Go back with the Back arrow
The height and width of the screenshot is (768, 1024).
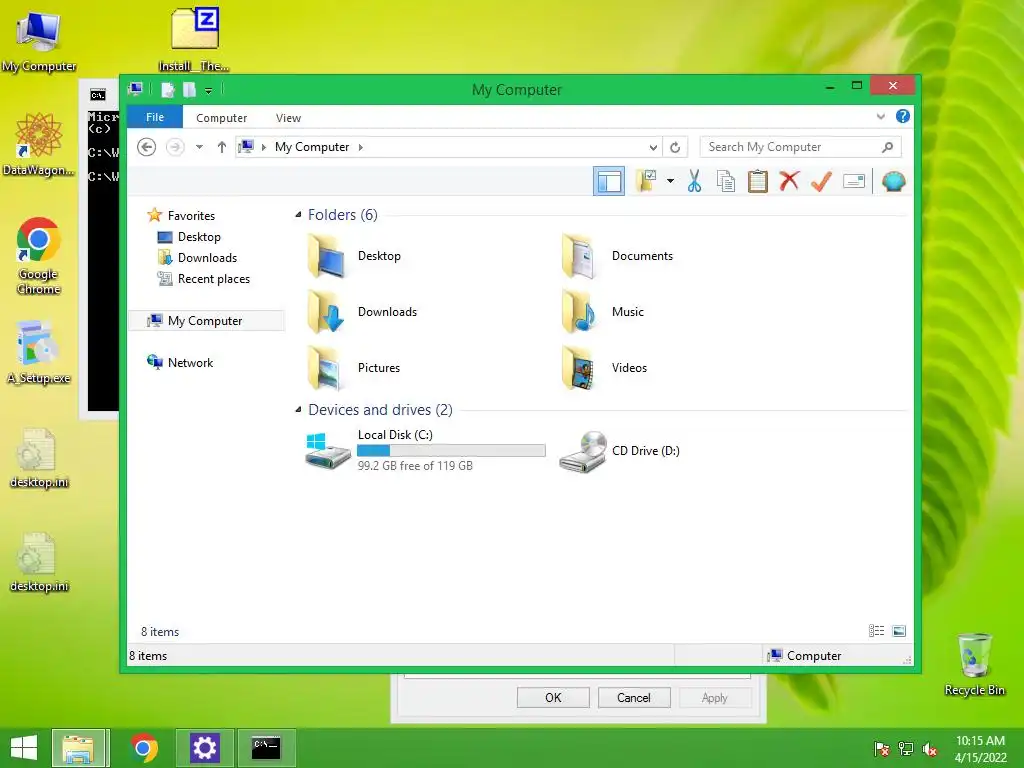click(146, 147)
